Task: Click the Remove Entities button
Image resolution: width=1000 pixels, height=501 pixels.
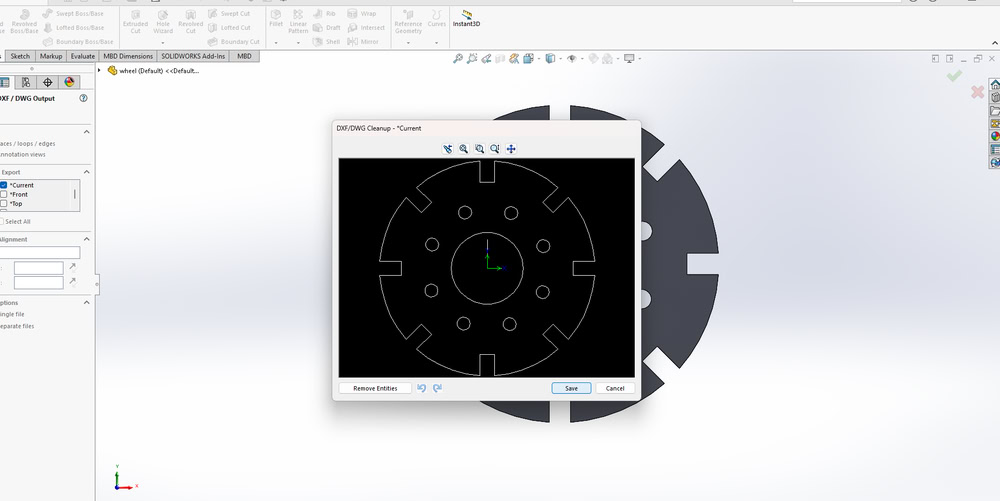Action: (375, 388)
